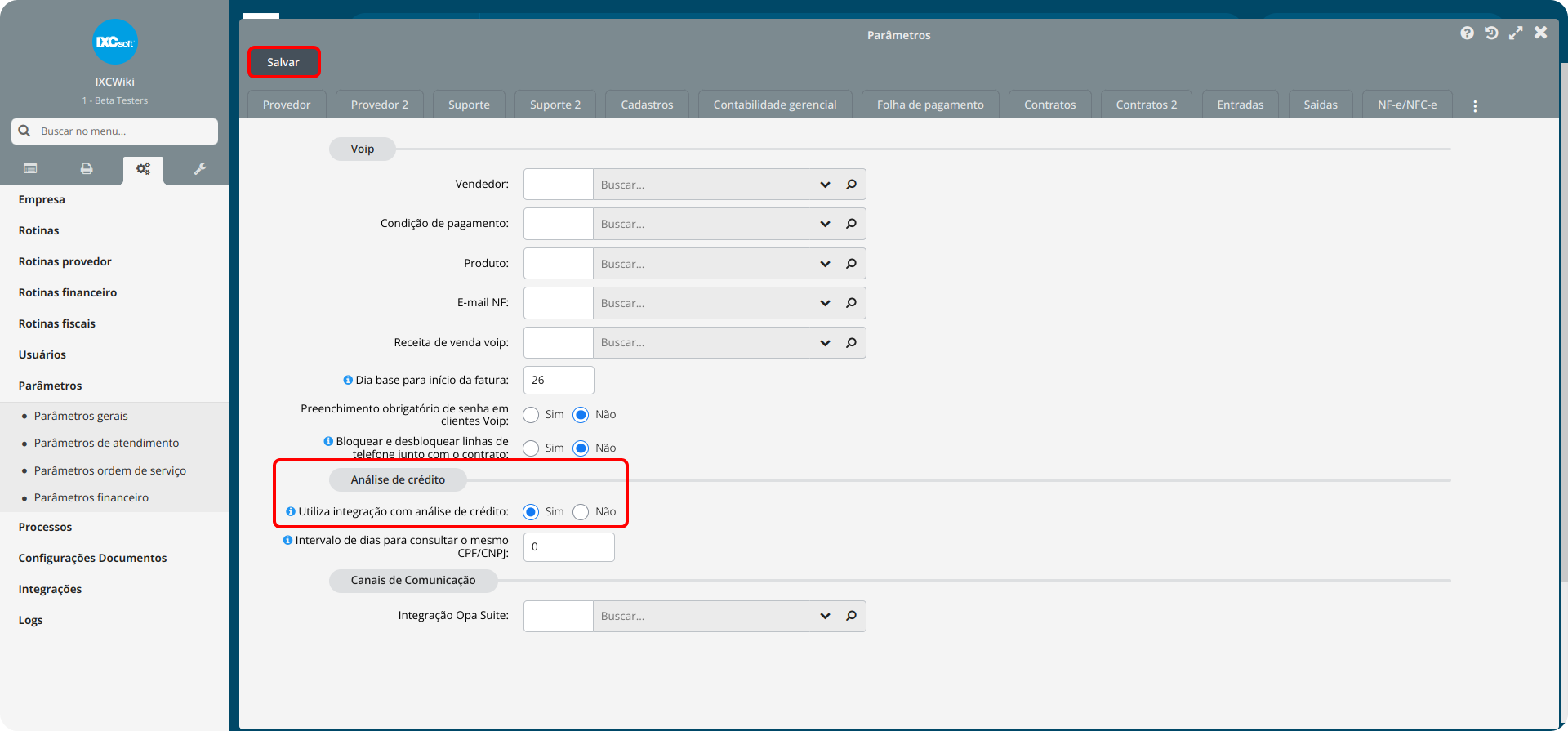Open the Cadastros tab
The image size is (1568, 731).
(x=647, y=105)
